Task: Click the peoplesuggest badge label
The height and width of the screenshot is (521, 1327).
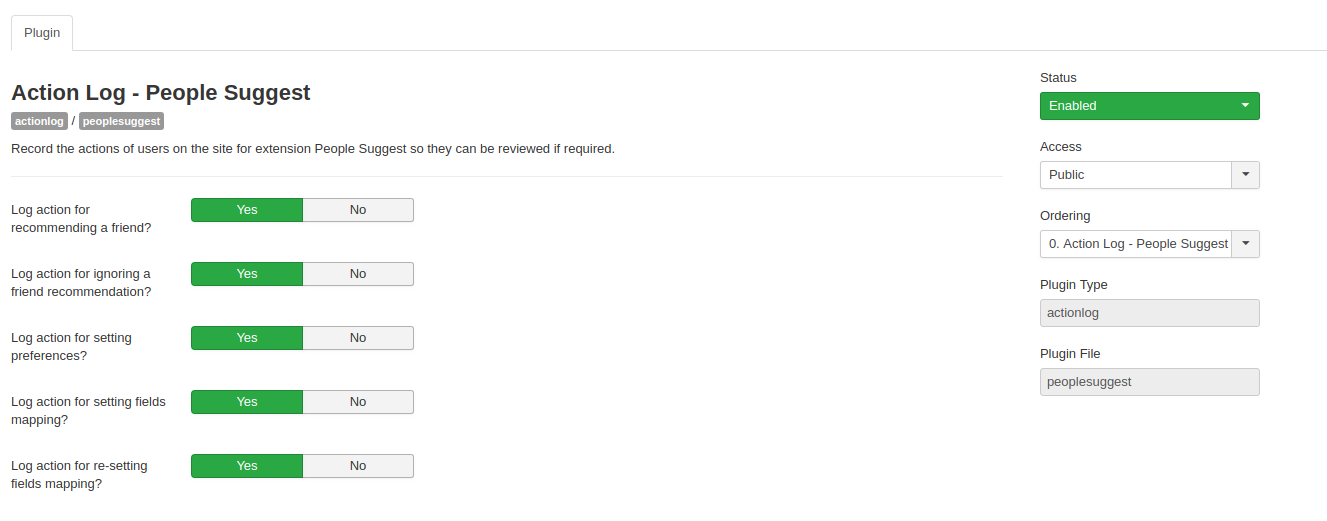Action: tap(121, 121)
